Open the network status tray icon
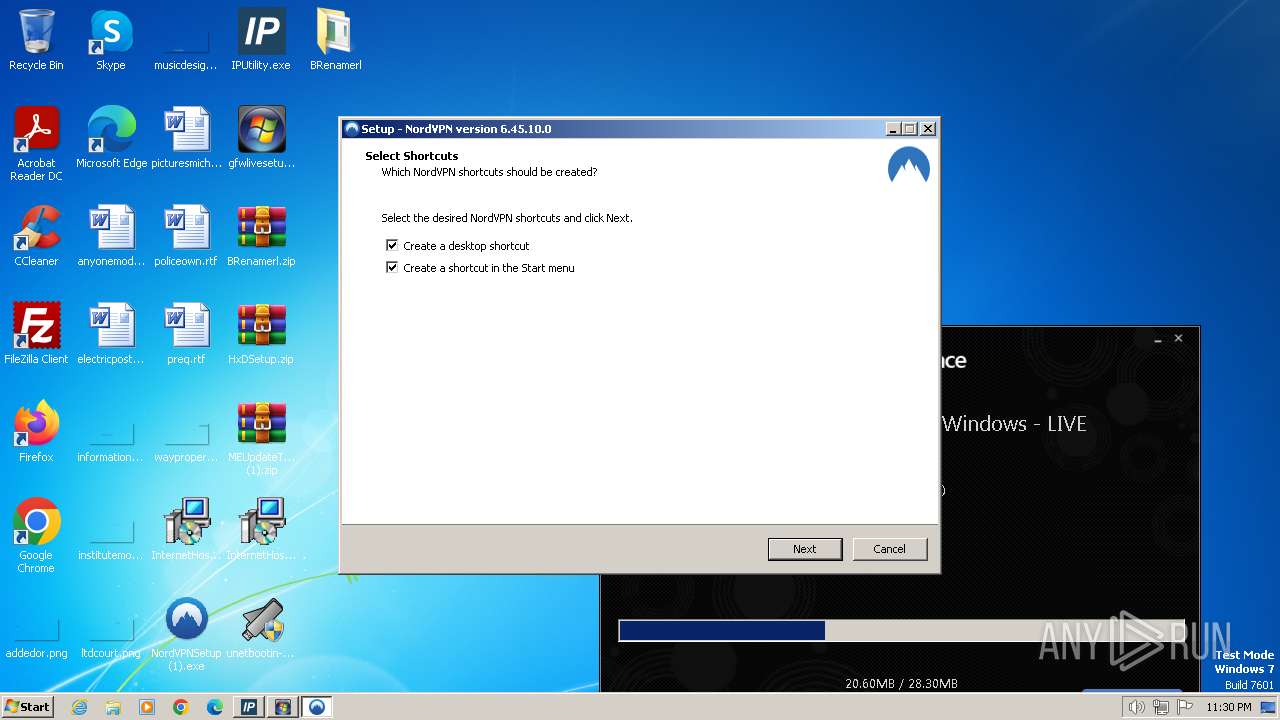Viewport: 1280px width, 720px height. coord(1161,707)
